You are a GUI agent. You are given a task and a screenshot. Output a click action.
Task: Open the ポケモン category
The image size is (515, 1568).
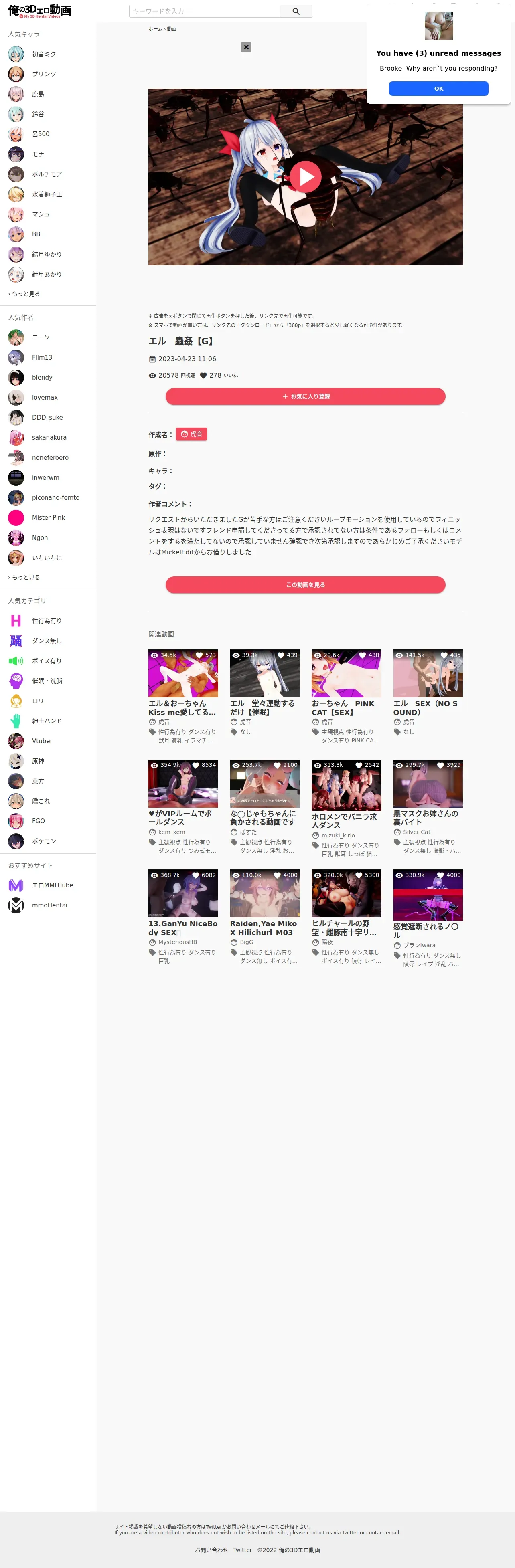pyautogui.click(x=44, y=842)
